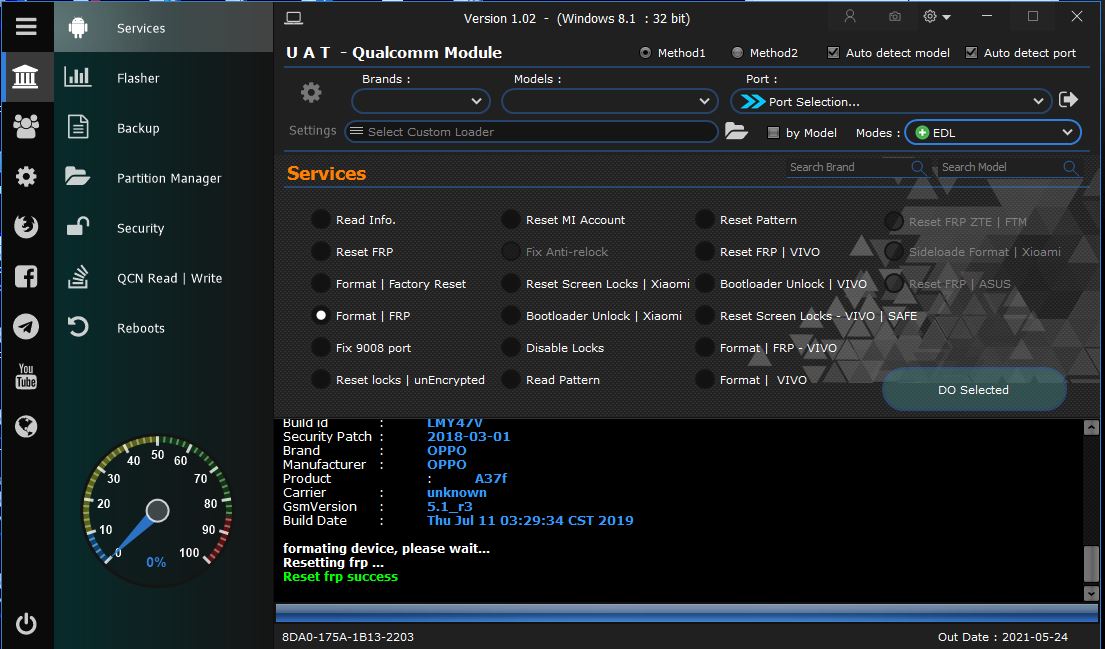Viewport: 1105px width, 649px height.
Task: Open the Facebook sidebar icon
Action: pos(26,276)
